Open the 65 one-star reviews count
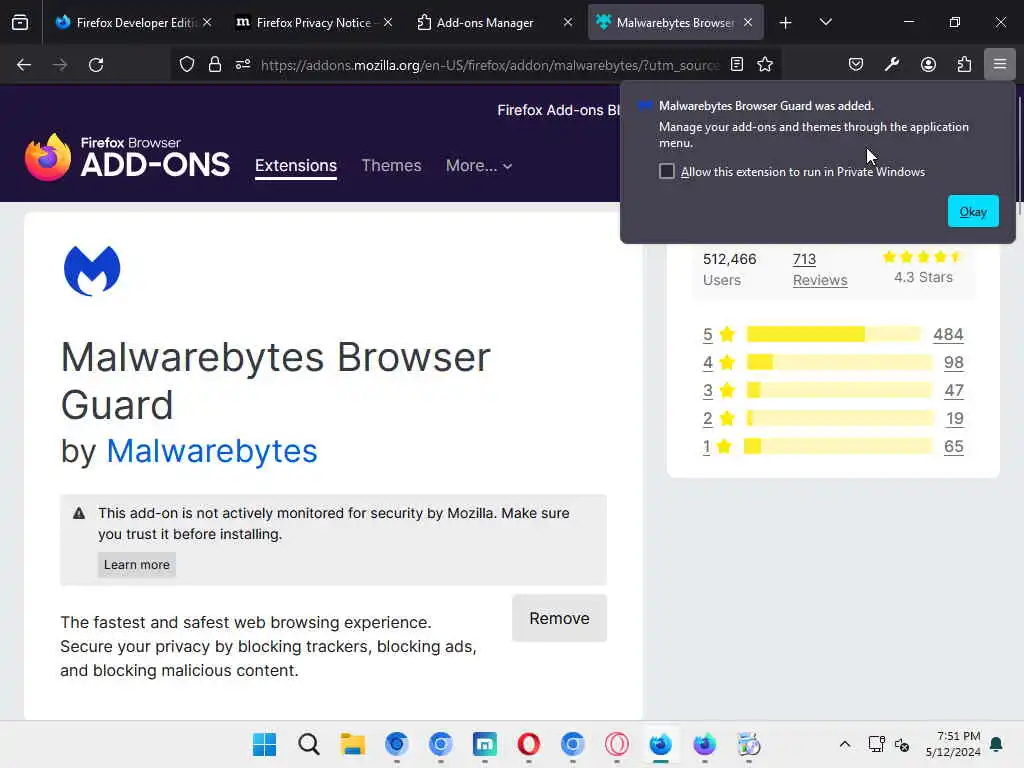Viewport: 1024px width, 768px height. 953,447
